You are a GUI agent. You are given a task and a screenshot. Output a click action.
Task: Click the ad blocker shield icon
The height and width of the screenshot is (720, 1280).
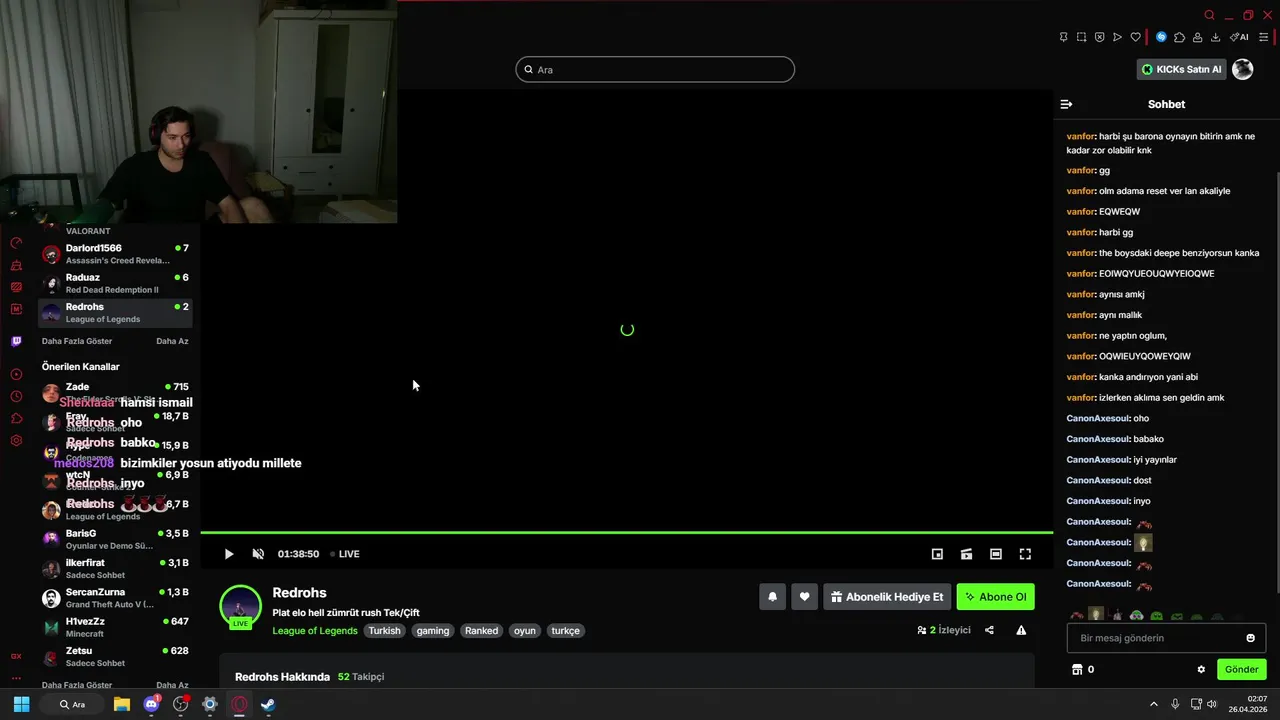coord(1099,37)
